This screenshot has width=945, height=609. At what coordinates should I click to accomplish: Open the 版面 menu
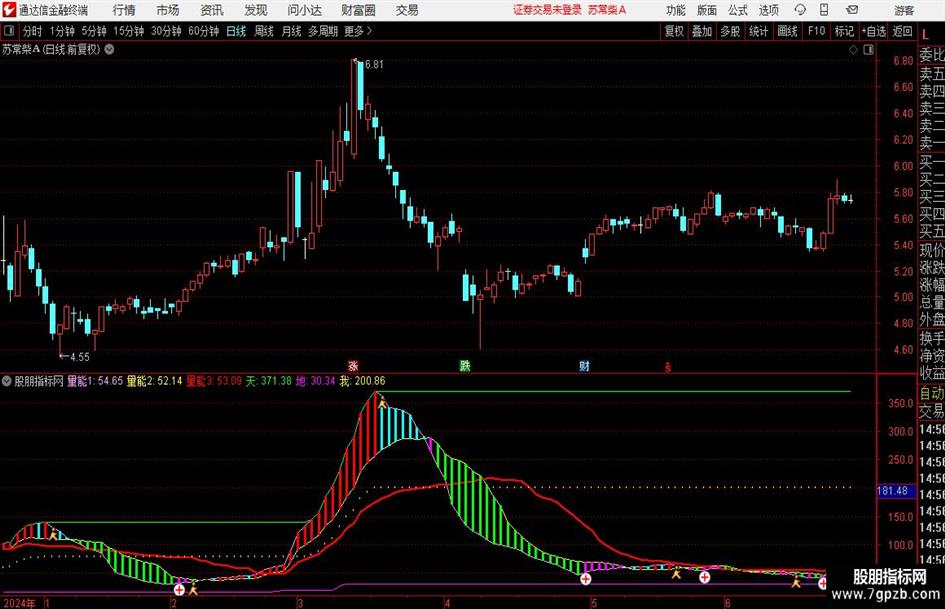tap(706, 10)
